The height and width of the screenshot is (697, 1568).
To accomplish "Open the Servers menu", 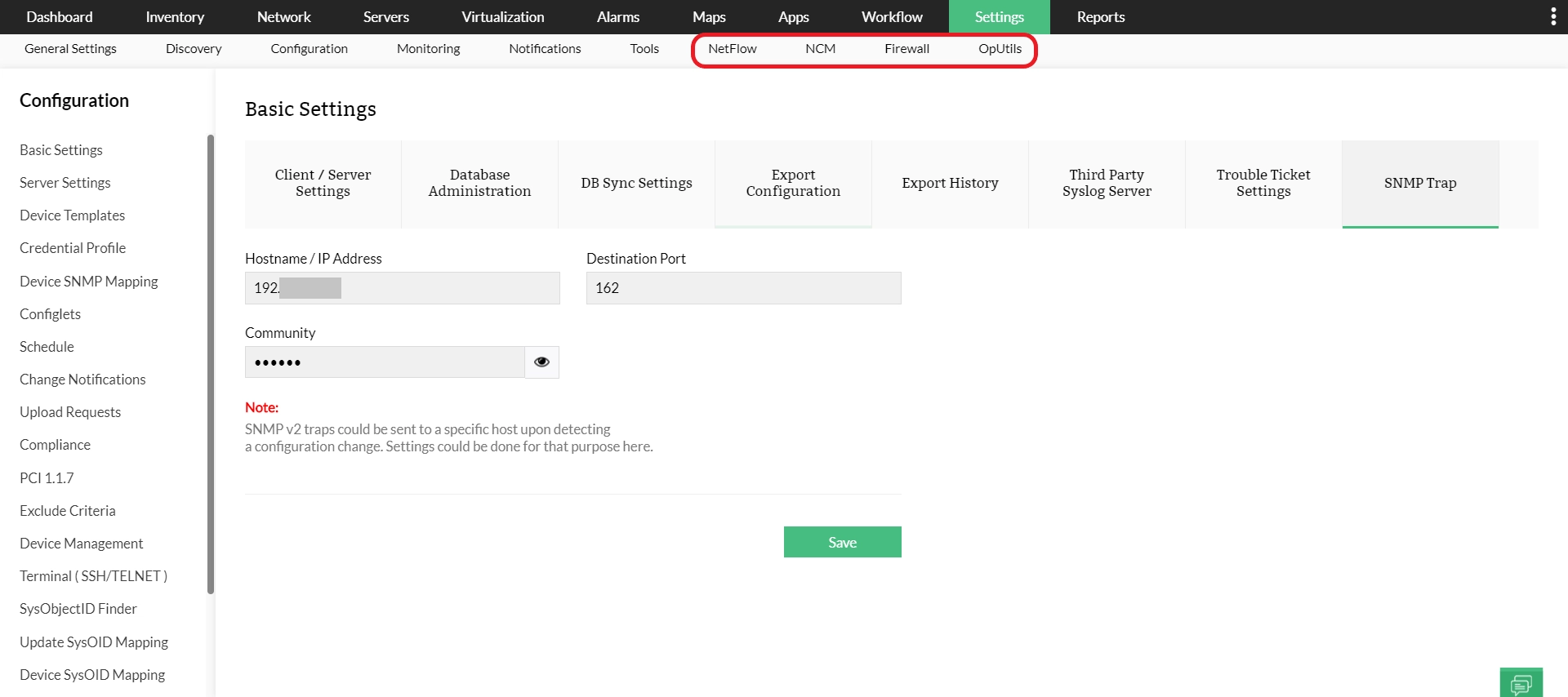I will click(386, 17).
